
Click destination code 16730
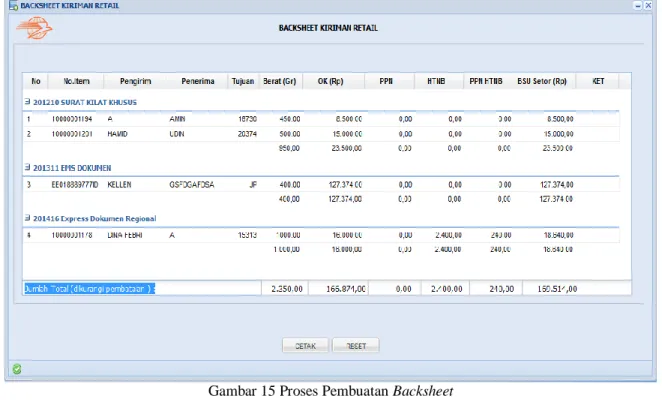pyautogui.click(x=247, y=119)
